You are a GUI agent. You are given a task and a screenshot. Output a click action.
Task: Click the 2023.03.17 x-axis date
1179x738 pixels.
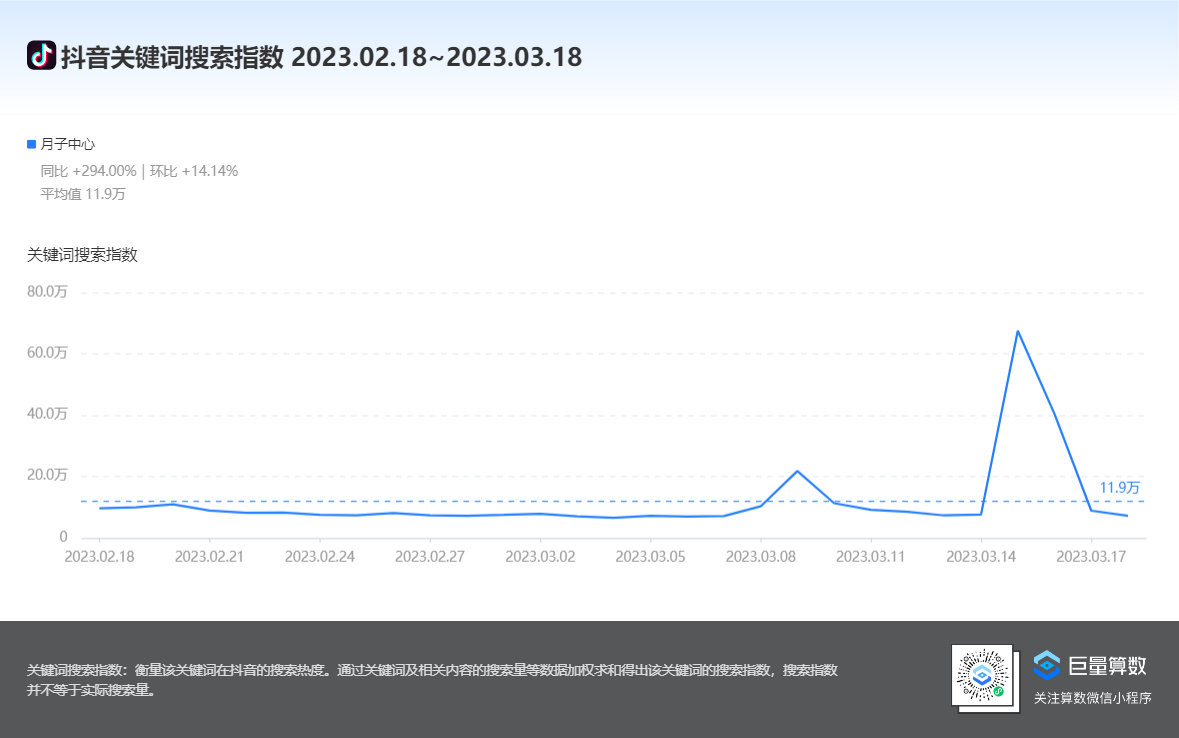(x=1091, y=557)
